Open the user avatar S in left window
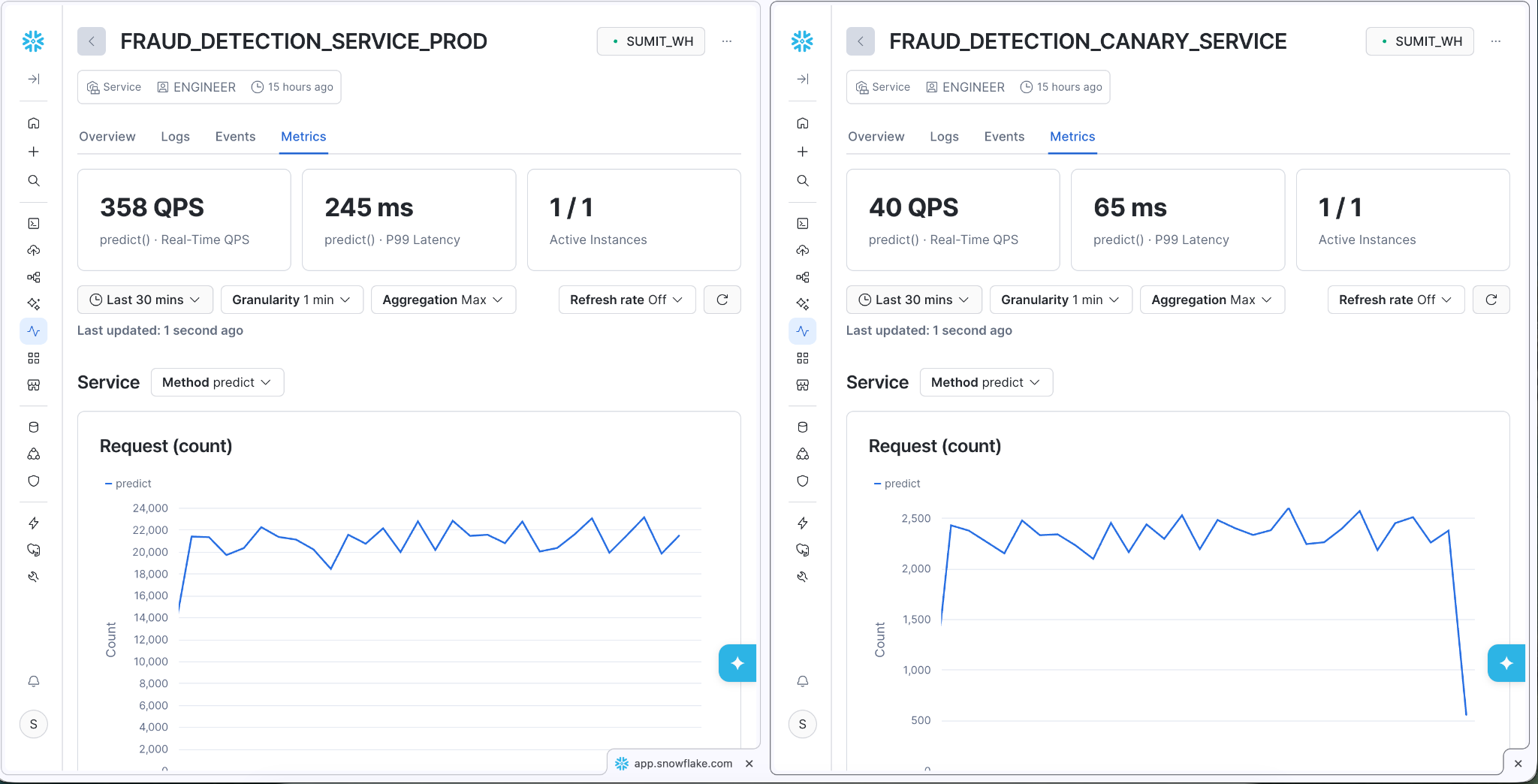Image resolution: width=1538 pixels, height=784 pixels. 34,724
